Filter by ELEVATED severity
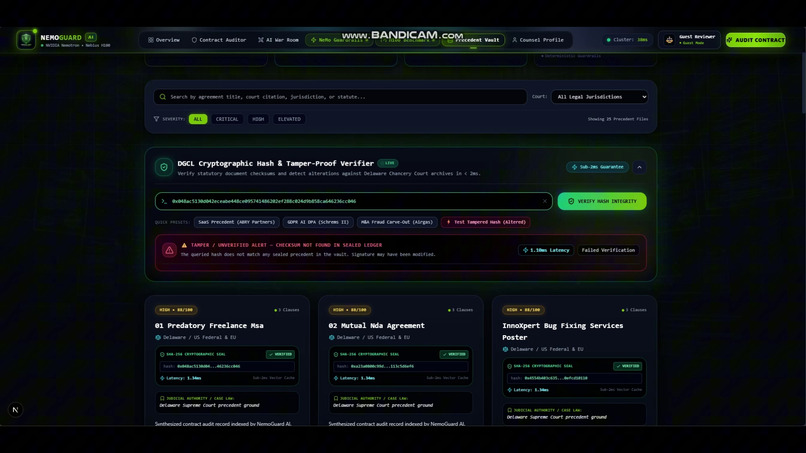Viewport: 806px width, 453px height. (x=289, y=119)
